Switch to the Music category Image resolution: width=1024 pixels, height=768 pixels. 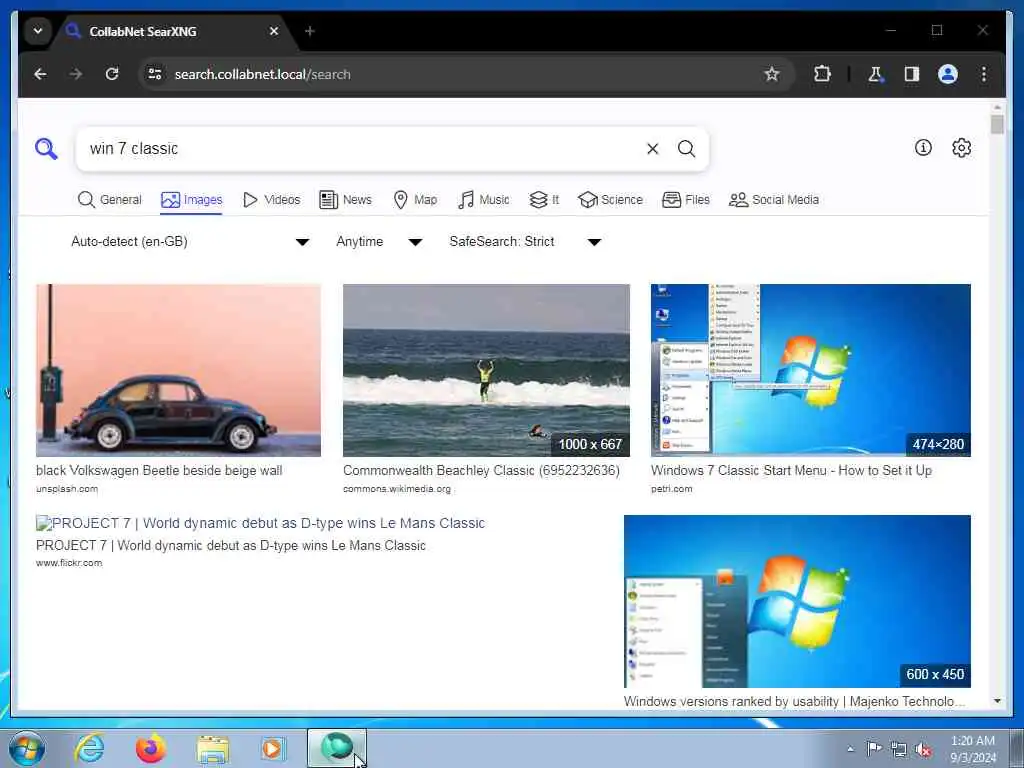click(483, 200)
